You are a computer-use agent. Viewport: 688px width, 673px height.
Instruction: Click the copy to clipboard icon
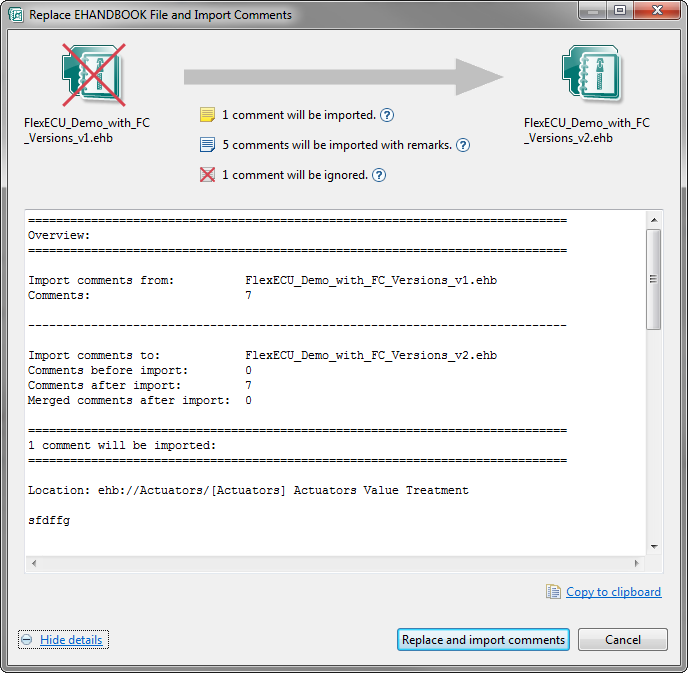tap(553, 592)
